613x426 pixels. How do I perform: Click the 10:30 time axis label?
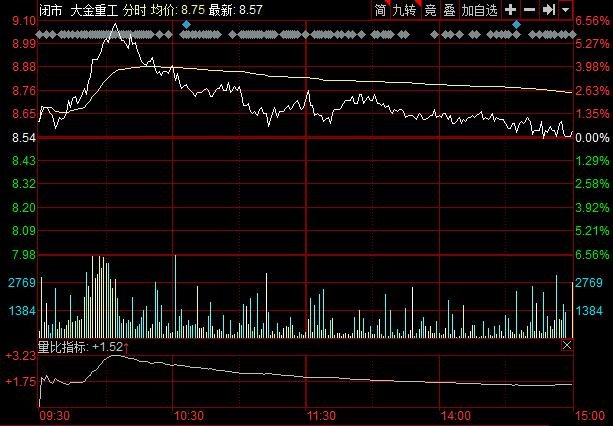[x=188, y=416]
